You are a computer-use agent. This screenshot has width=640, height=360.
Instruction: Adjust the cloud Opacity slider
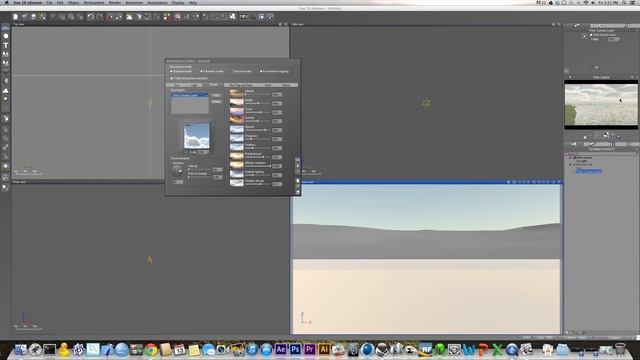coord(257,130)
